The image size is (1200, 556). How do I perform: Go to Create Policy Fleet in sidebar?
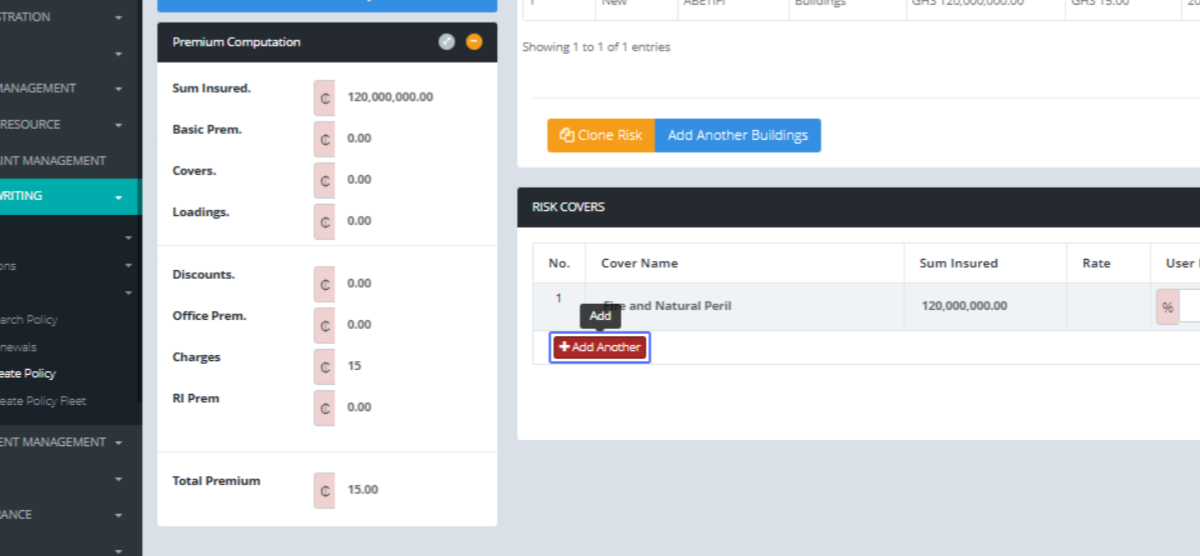click(x=42, y=401)
